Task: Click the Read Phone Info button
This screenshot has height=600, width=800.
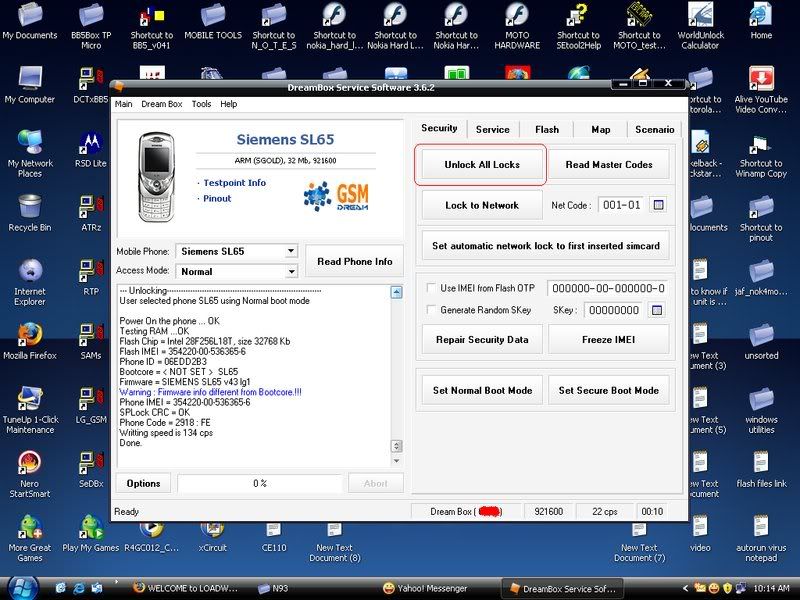Action: click(355, 261)
